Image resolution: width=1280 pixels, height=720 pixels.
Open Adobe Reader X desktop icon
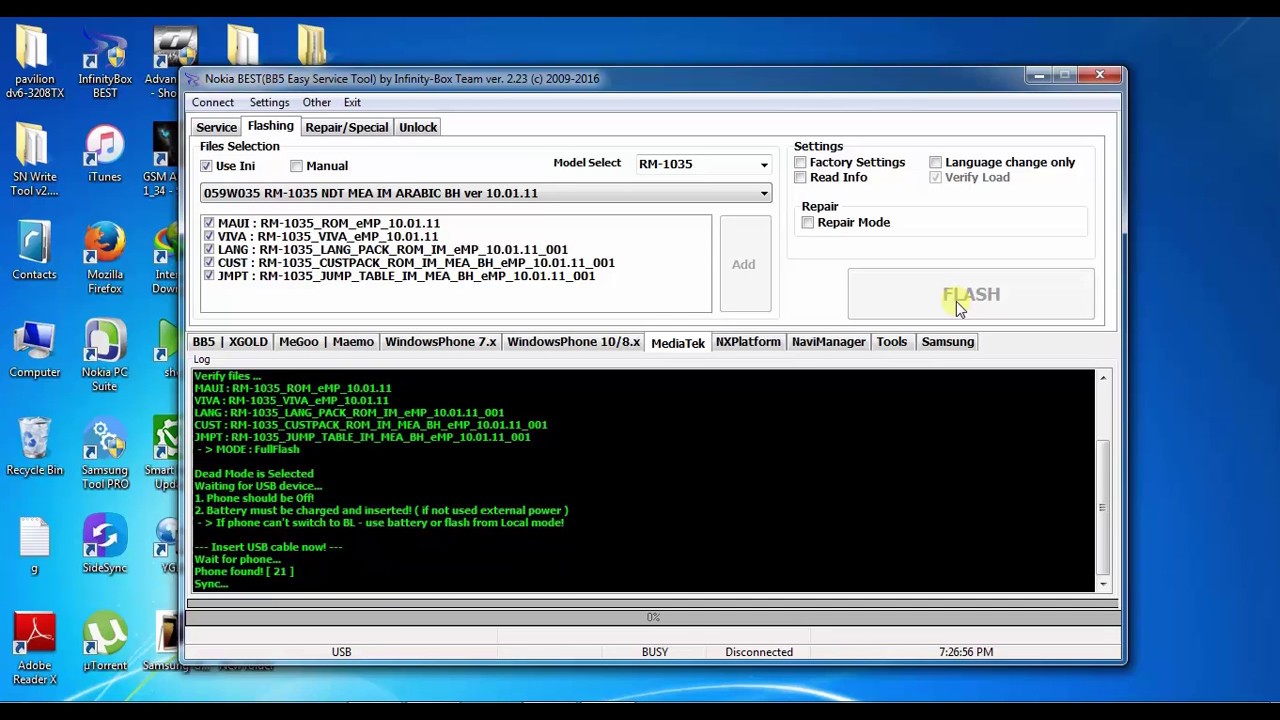(x=34, y=648)
